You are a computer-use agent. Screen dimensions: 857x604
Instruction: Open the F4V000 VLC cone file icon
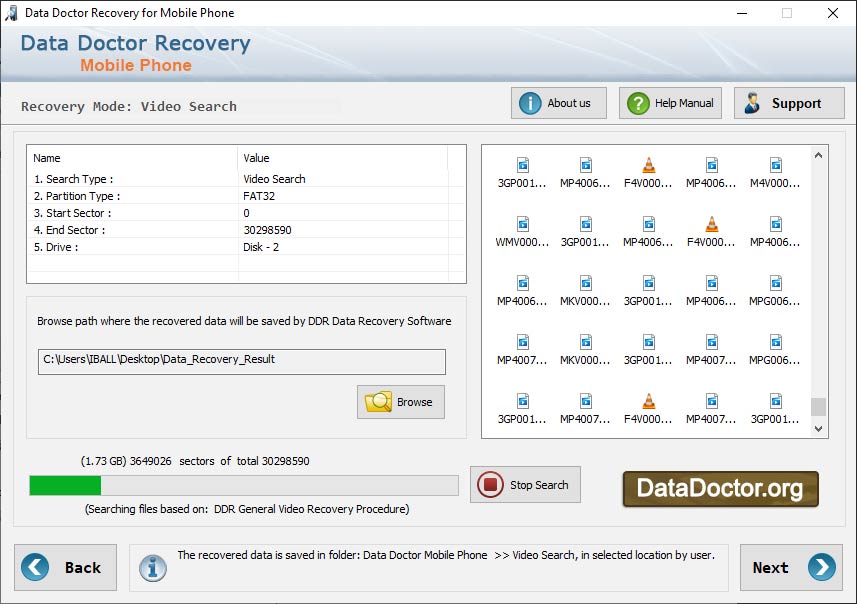[x=648, y=162]
